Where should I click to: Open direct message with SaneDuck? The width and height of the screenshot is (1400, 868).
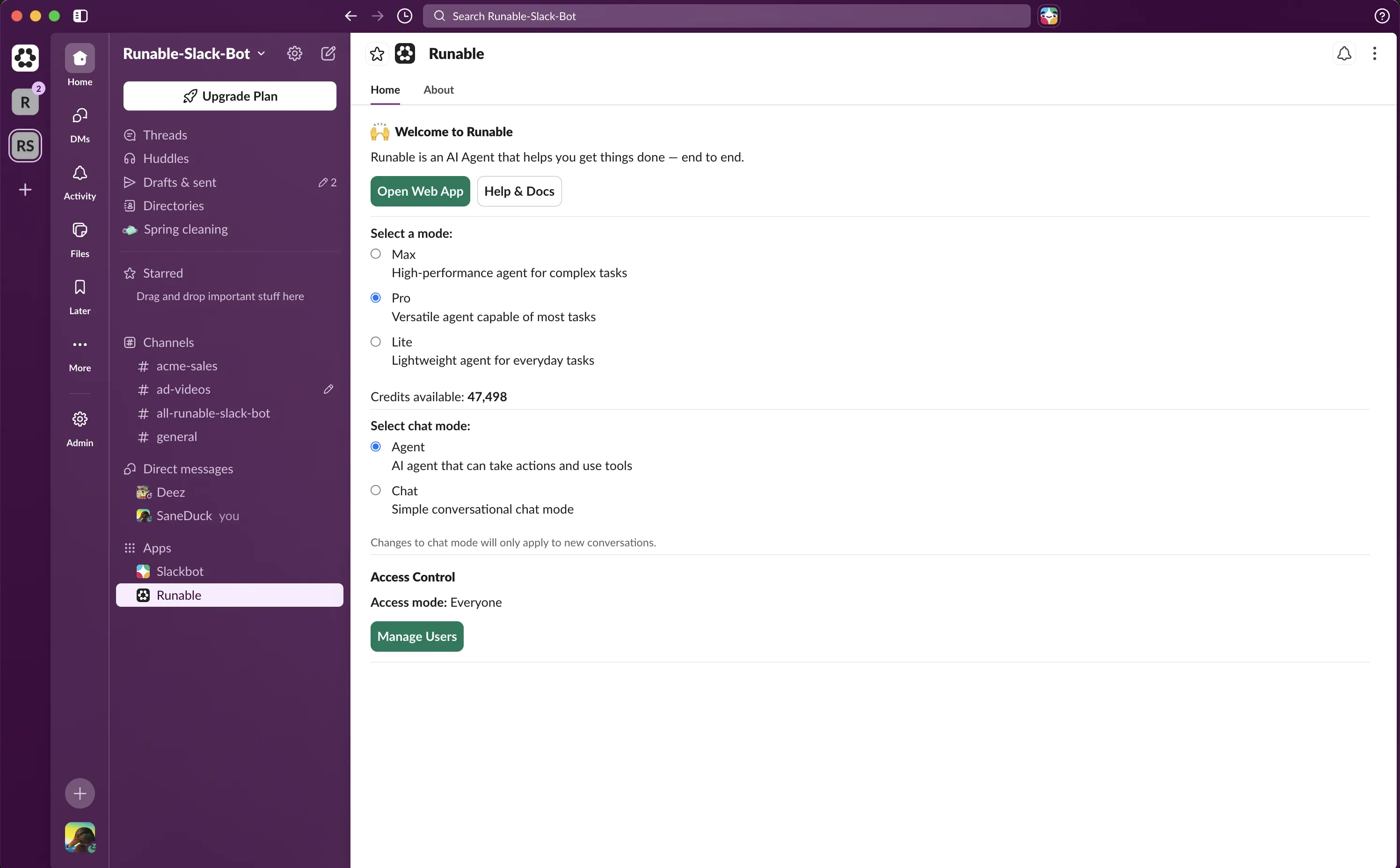click(229, 516)
